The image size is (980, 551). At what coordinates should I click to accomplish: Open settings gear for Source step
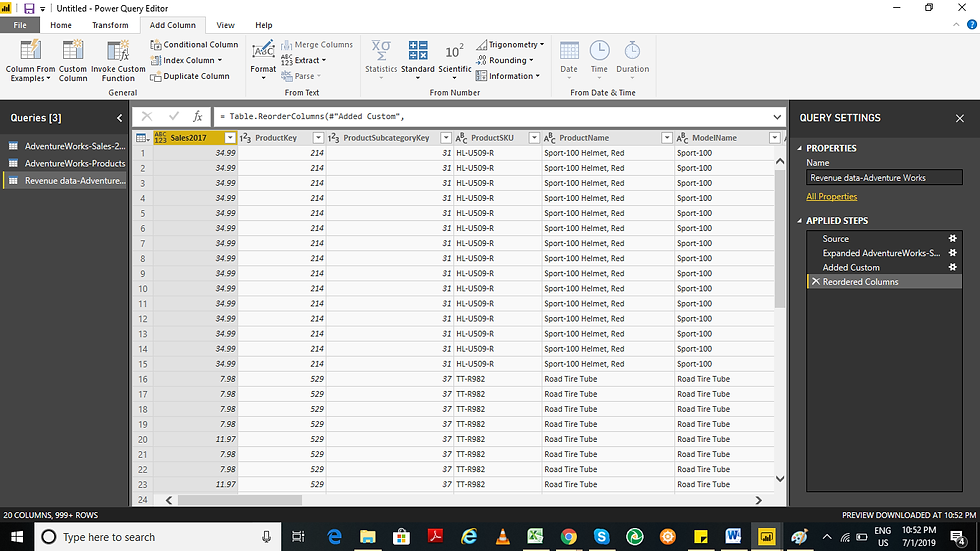952,238
